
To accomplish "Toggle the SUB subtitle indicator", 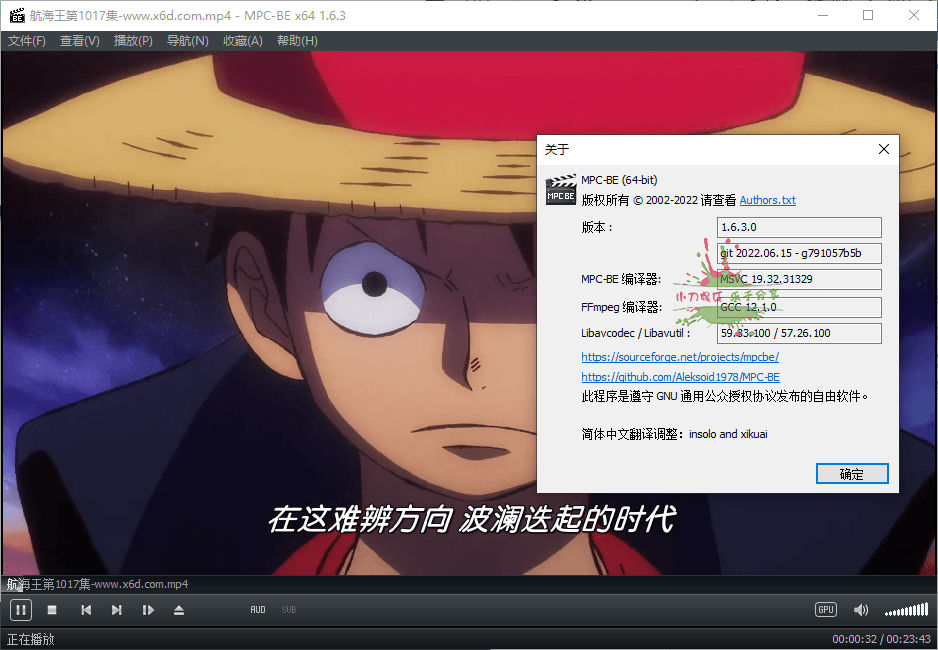I will 288,609.
